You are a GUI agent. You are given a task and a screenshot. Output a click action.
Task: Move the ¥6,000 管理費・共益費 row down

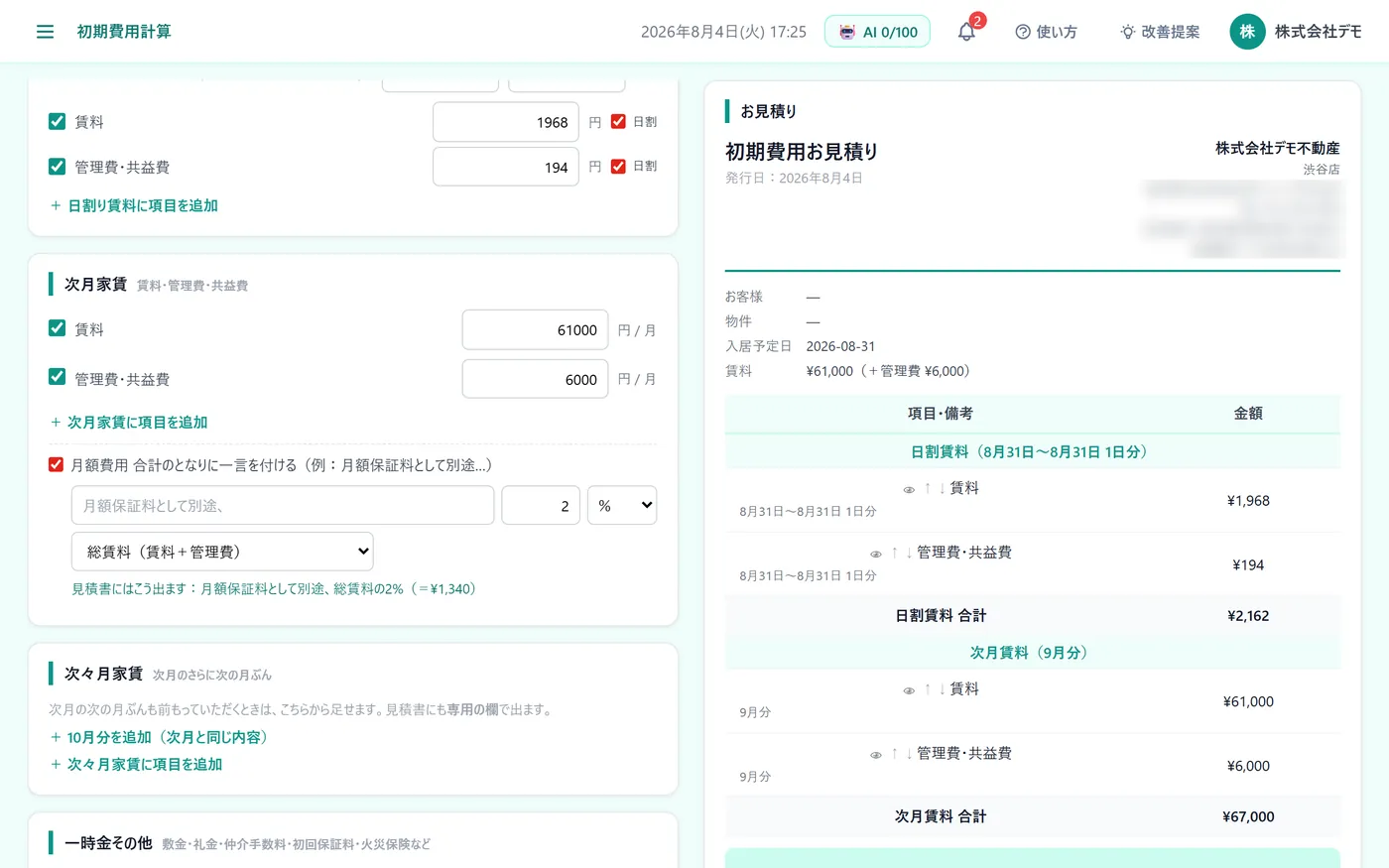pos(909,753)
